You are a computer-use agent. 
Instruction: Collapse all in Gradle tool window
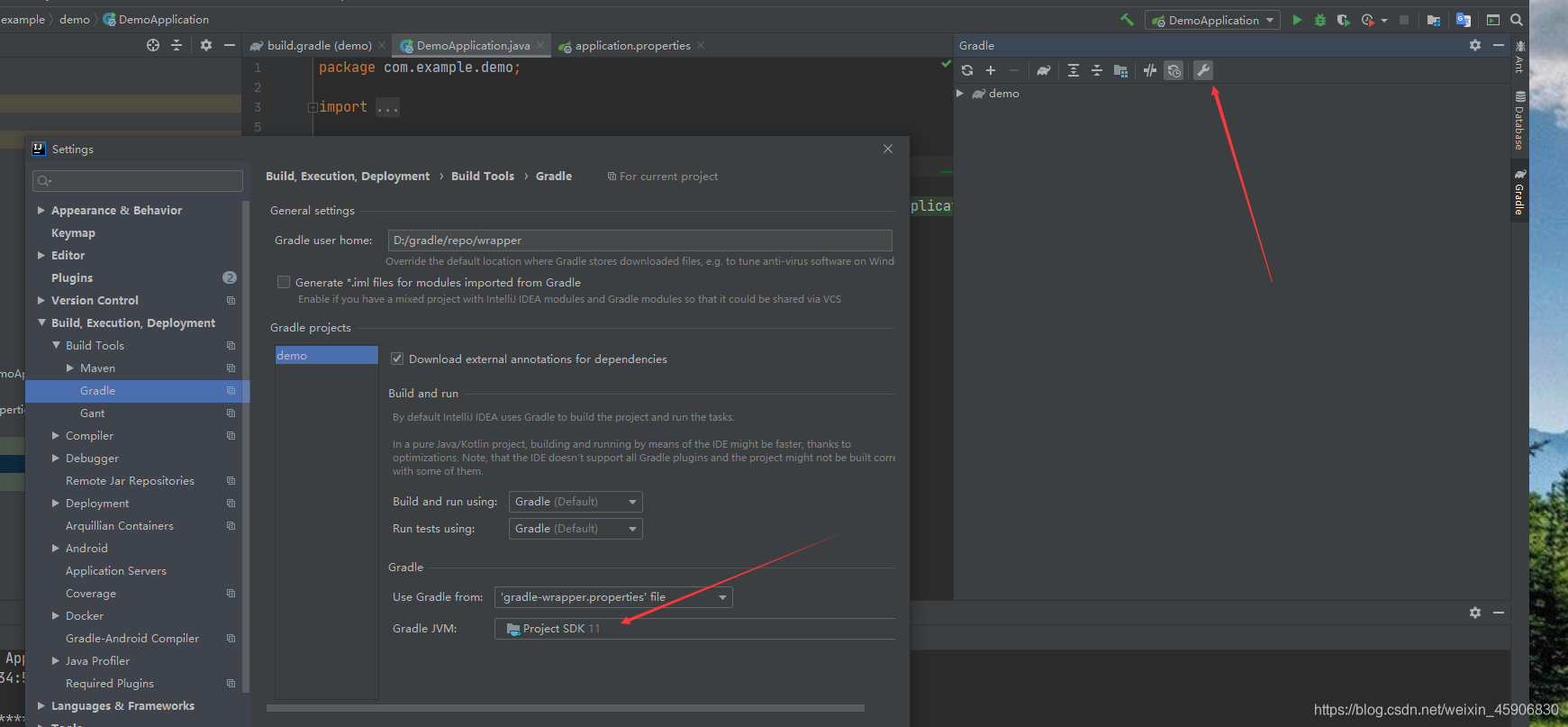(1097, 70)
